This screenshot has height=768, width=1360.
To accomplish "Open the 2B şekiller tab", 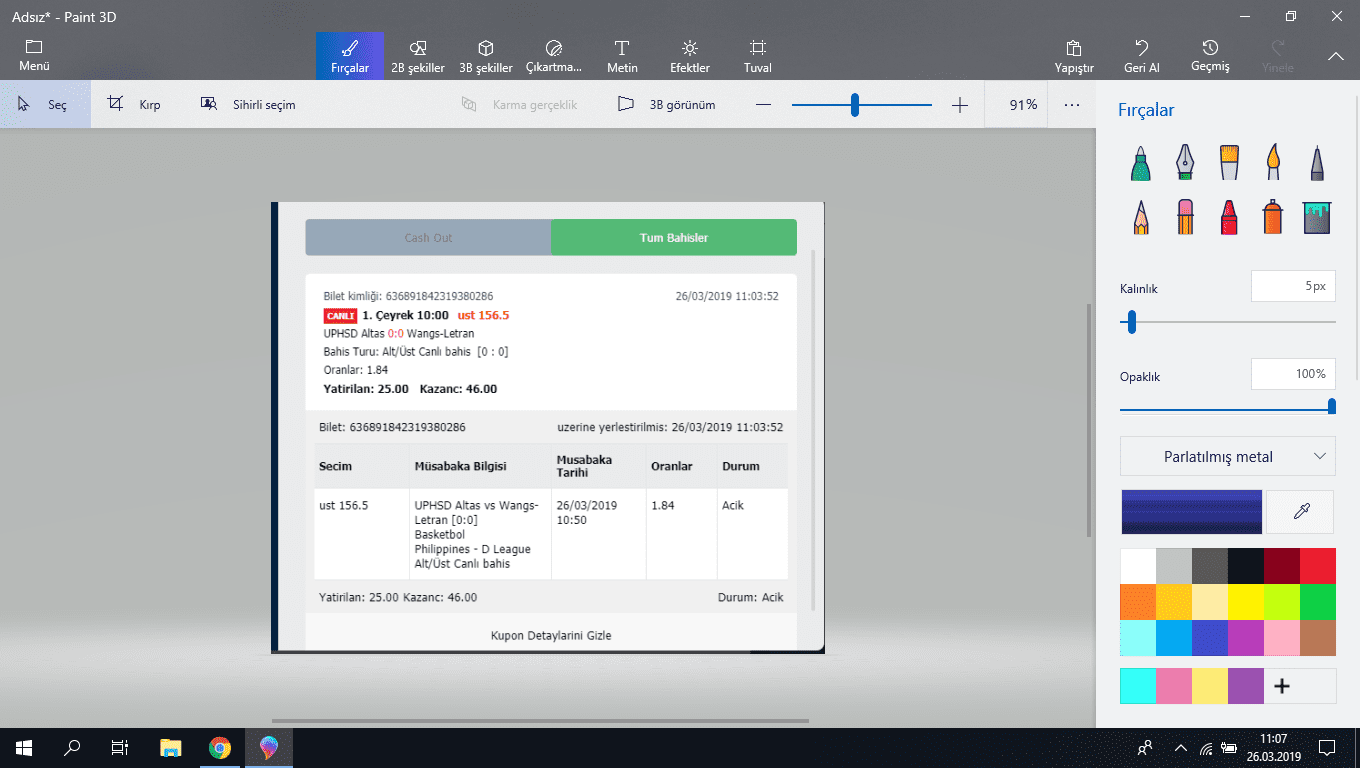I will (x=418, y=56).
